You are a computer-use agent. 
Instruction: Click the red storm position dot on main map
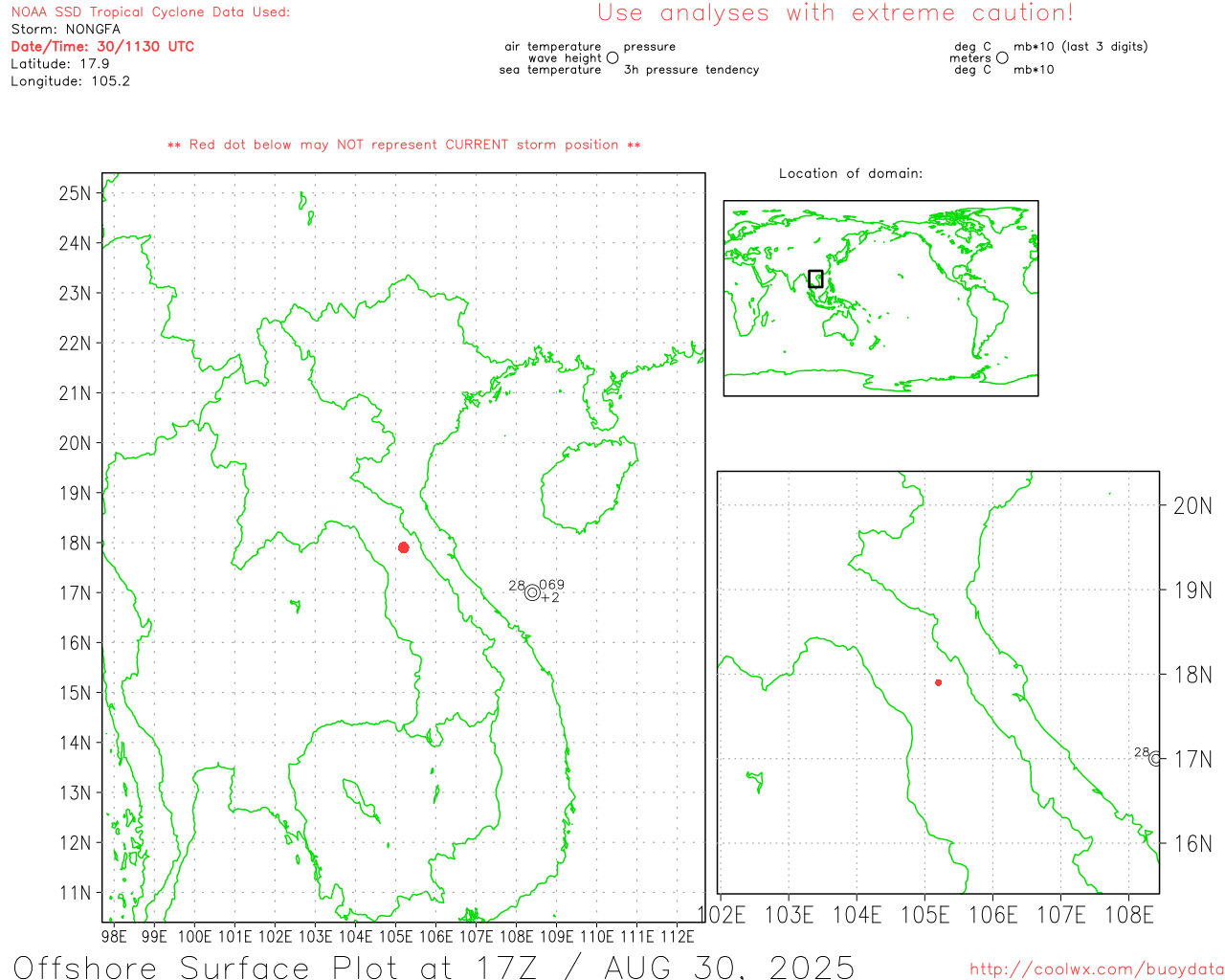[x=404, y=547]
